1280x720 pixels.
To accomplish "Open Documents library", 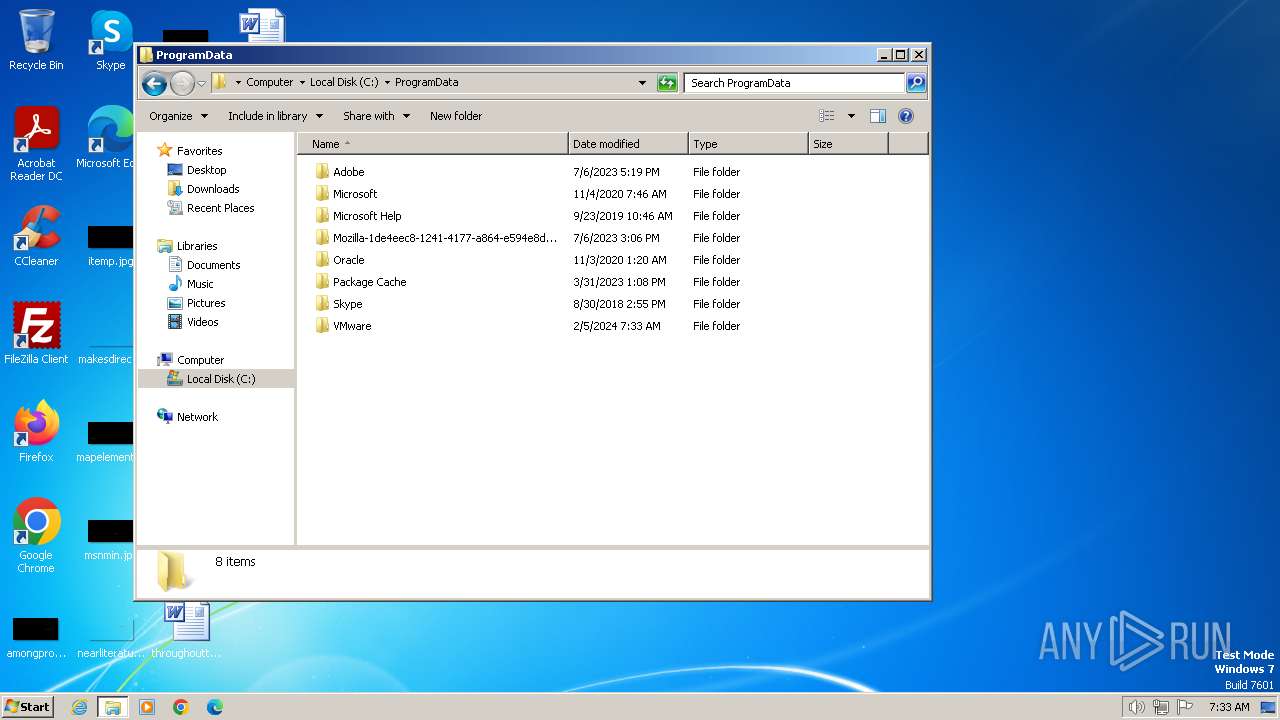I will (213, 265).
